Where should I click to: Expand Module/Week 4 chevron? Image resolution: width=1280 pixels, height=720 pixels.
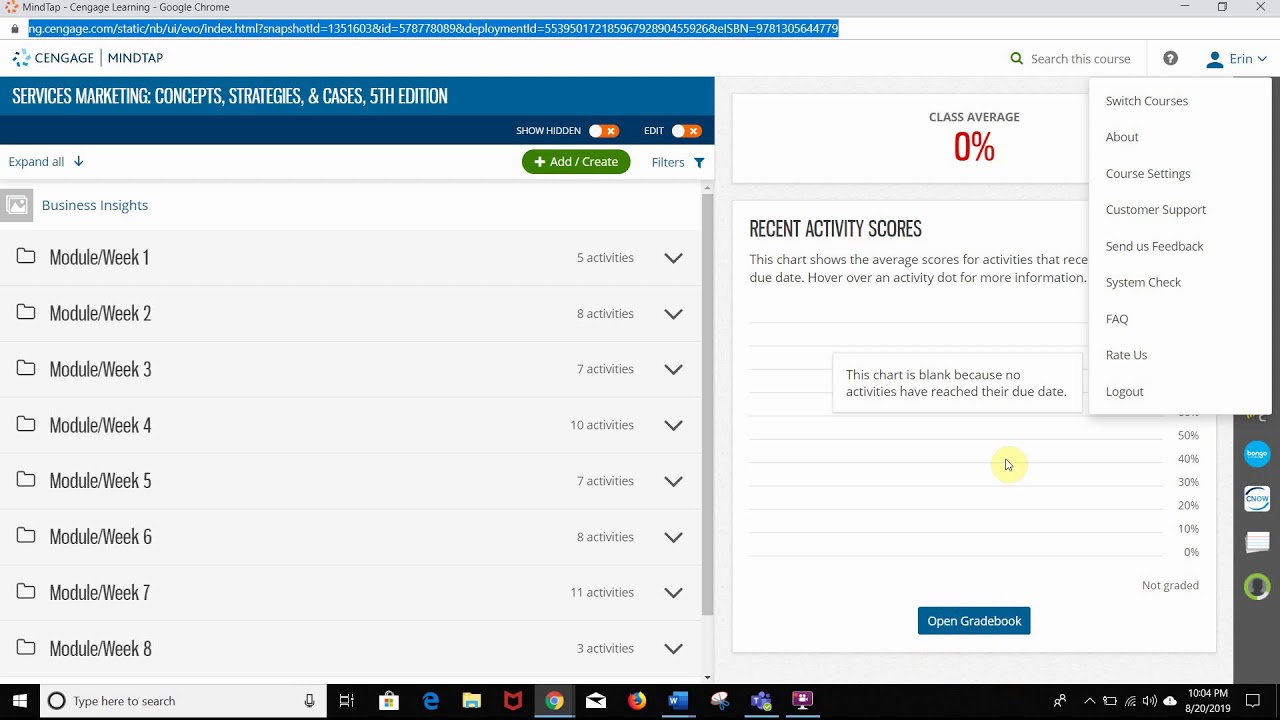click(x=674, y=425)
